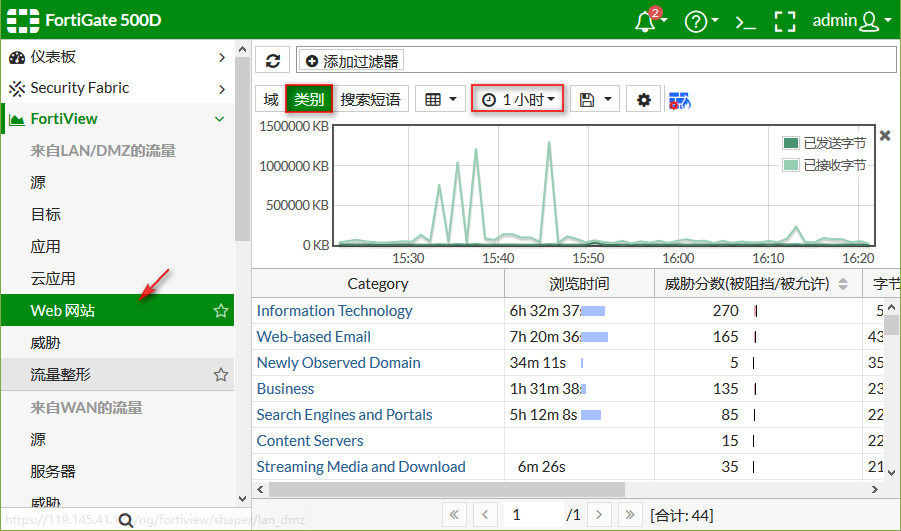The height and width of the screenshot is (531, 901).
Task: Go to the next page
Action: coord(599,514)
